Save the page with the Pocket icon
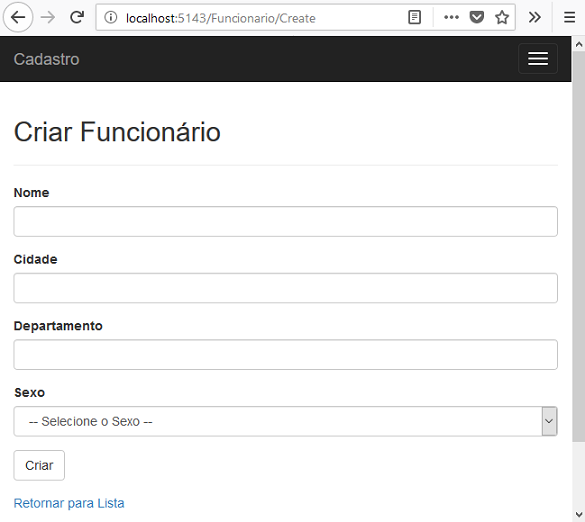 [476, 17]
